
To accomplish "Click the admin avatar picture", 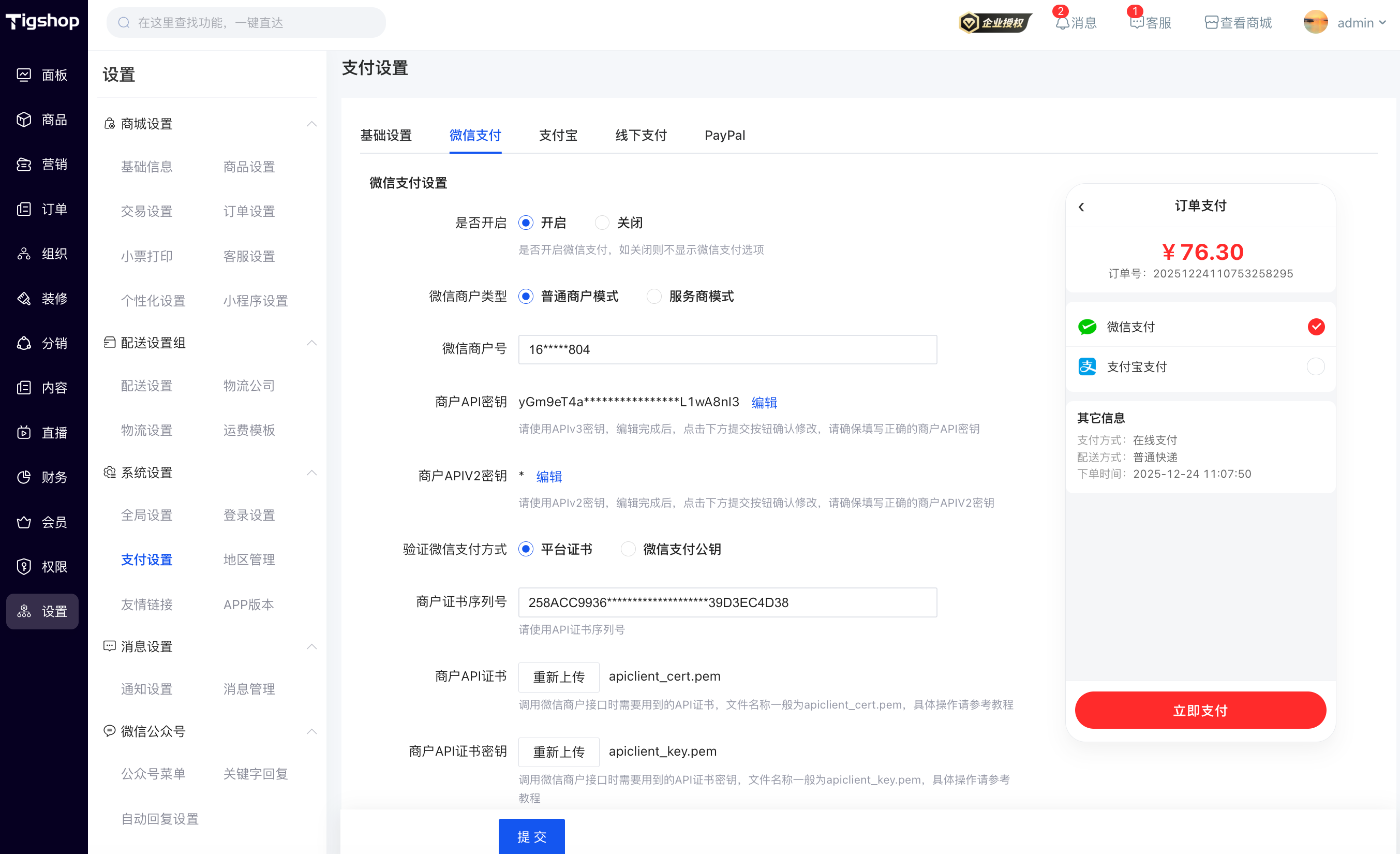I will point(1315,23).
